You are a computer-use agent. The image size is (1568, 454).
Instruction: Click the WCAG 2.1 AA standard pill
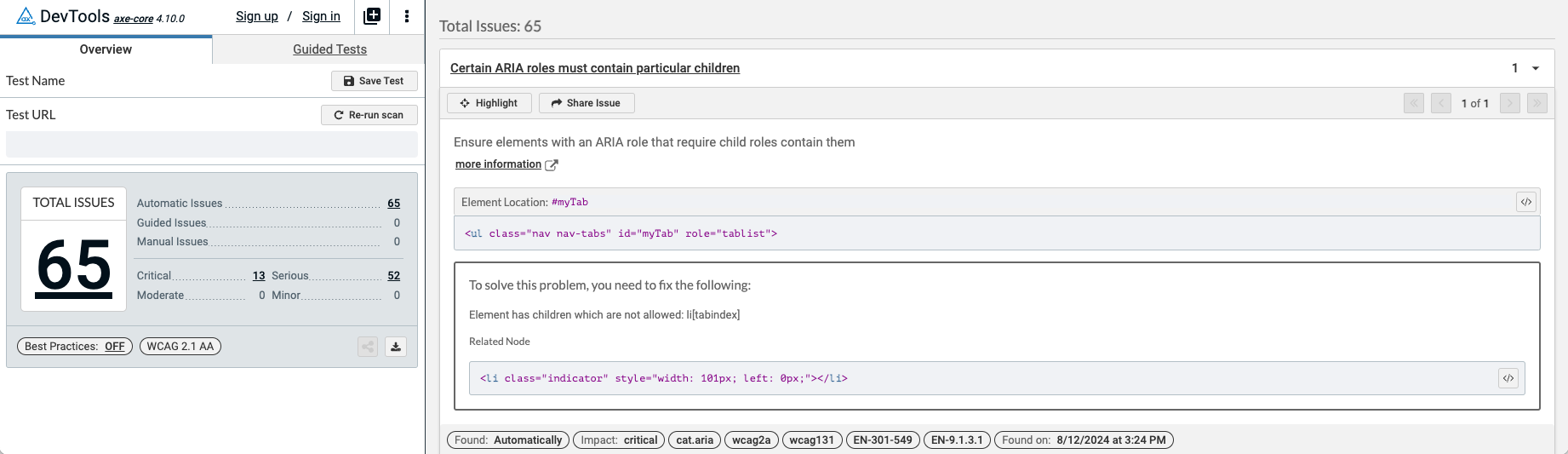tap(180, 347)
